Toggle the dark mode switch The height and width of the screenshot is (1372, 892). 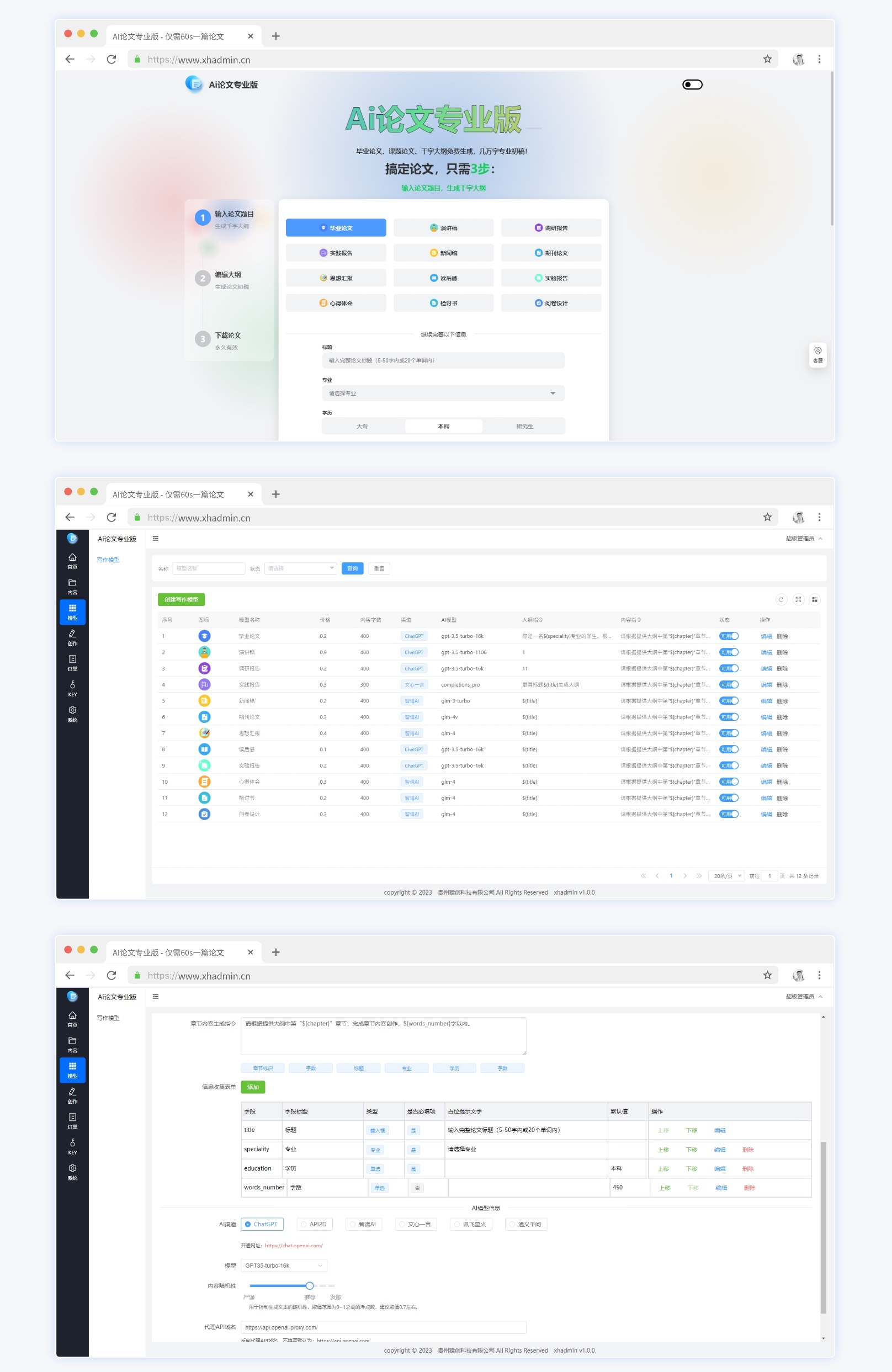[692, 85]
